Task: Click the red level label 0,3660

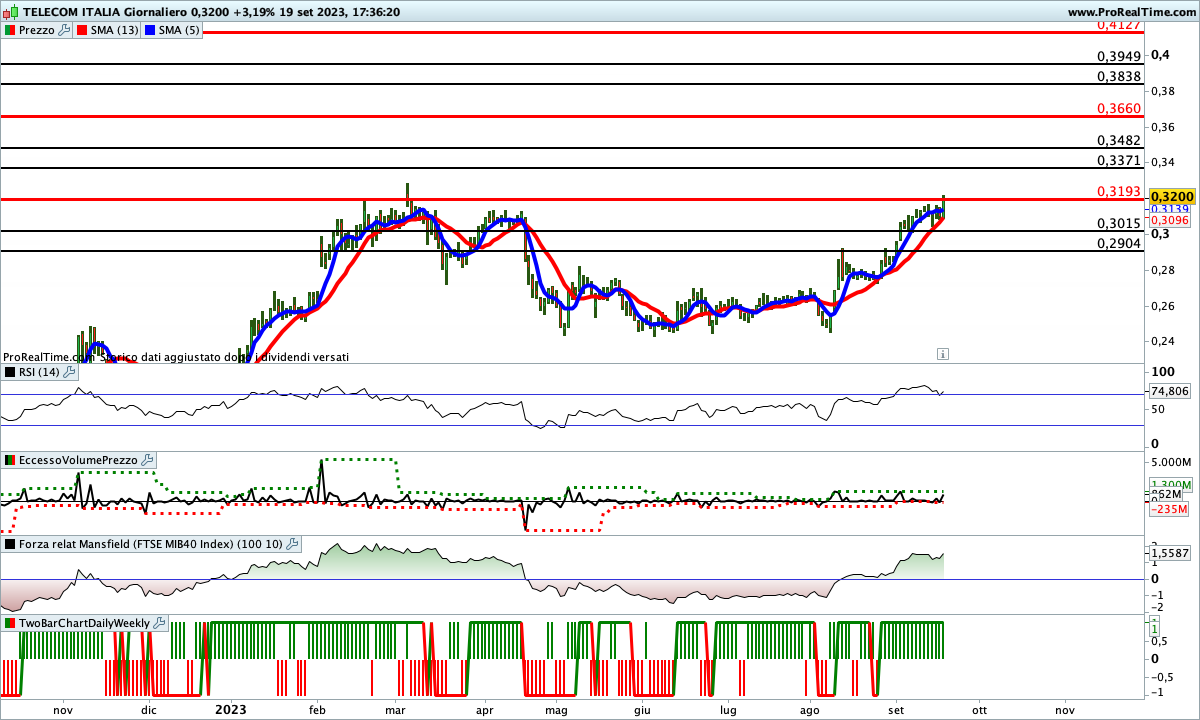Action: (x=1119, y=108)
